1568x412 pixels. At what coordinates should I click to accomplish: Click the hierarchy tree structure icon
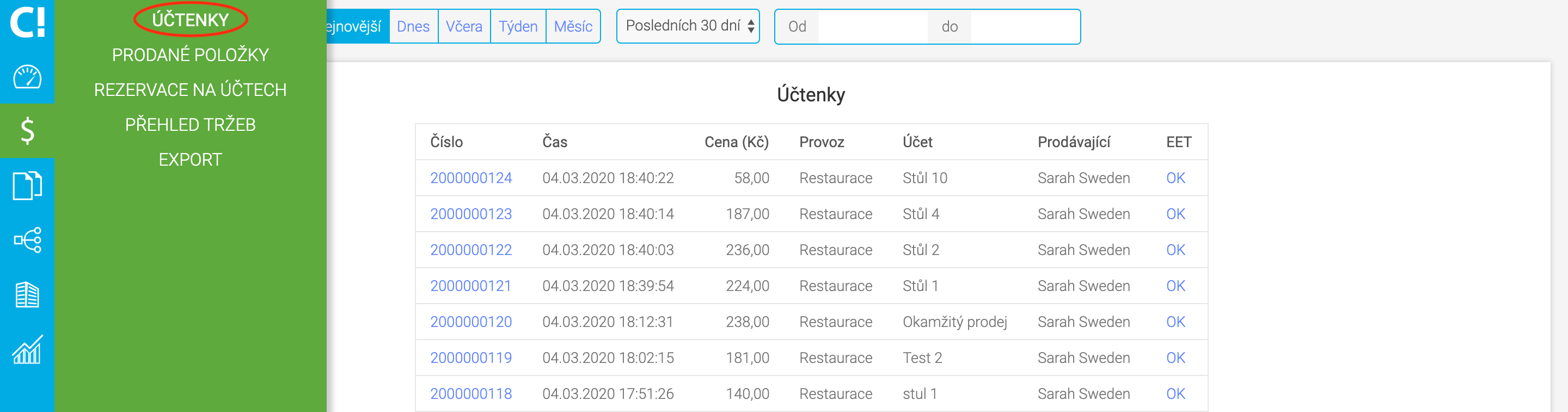point(27,240)
